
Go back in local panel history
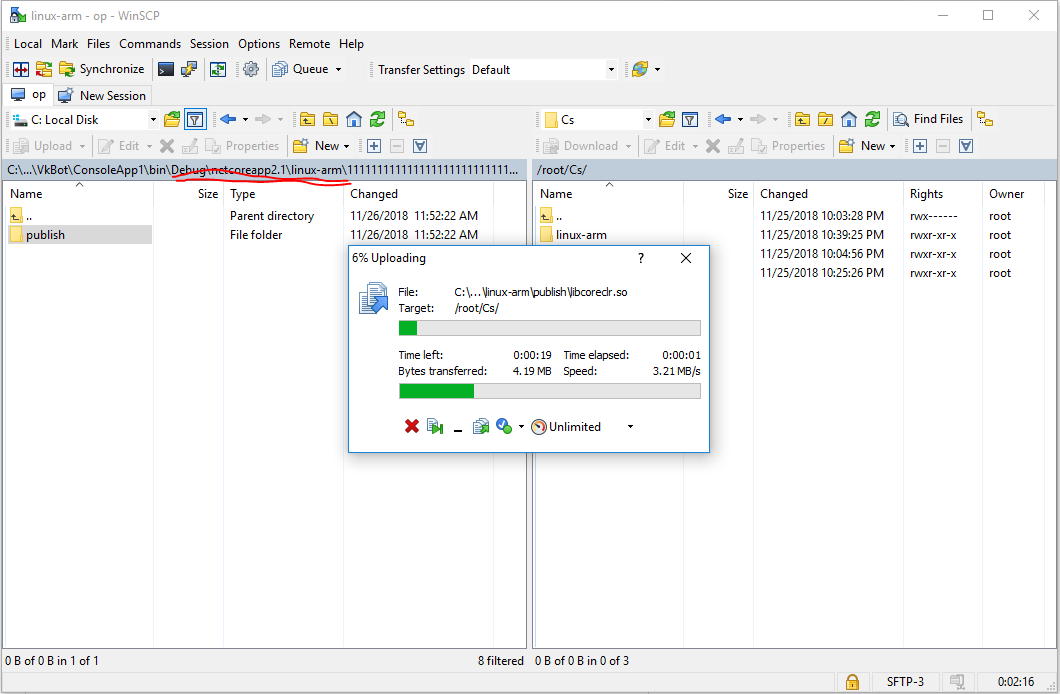[x=228, y=120]
